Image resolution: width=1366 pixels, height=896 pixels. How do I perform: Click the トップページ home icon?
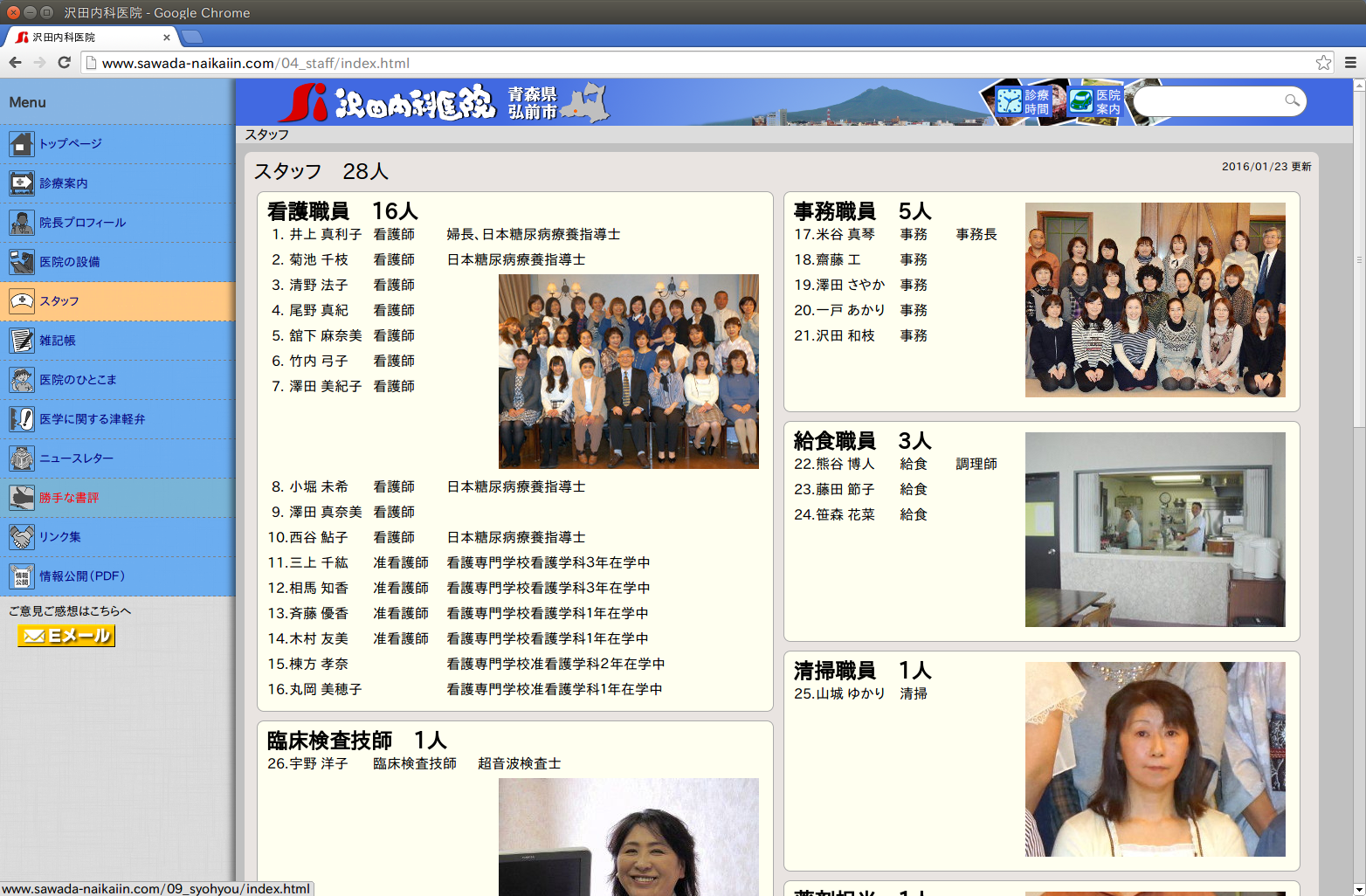(22, 144)
